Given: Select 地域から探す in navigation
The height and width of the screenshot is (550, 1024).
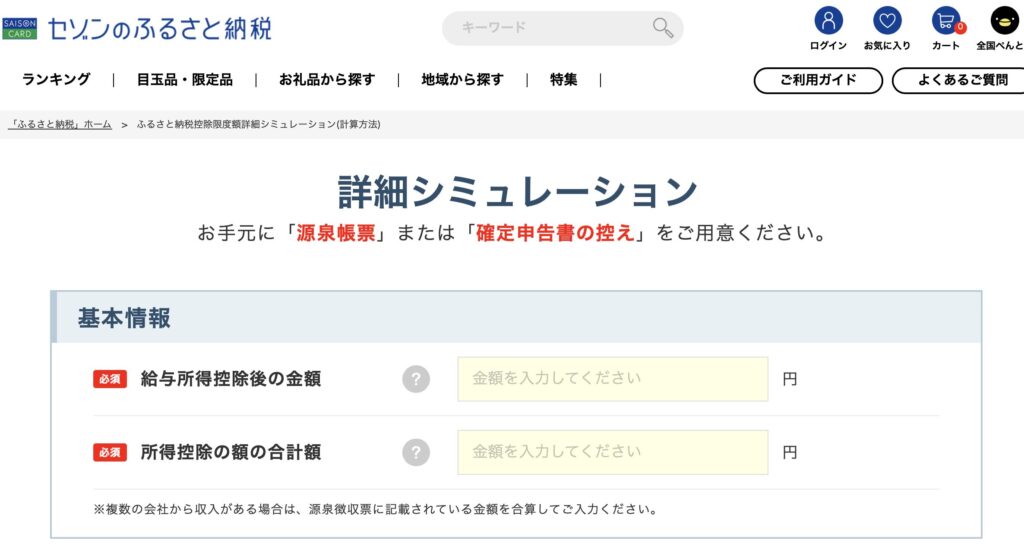Looking at the screenshot, I should click(x=462, y=80).
